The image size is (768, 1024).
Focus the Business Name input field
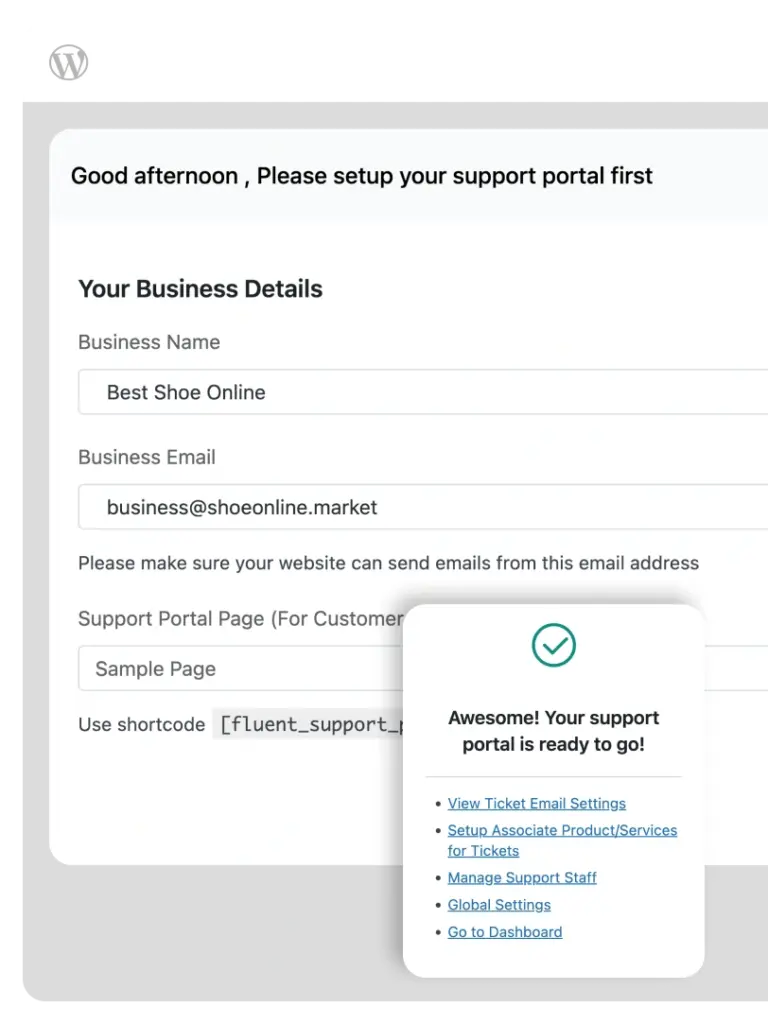click(x=420, y=392)
